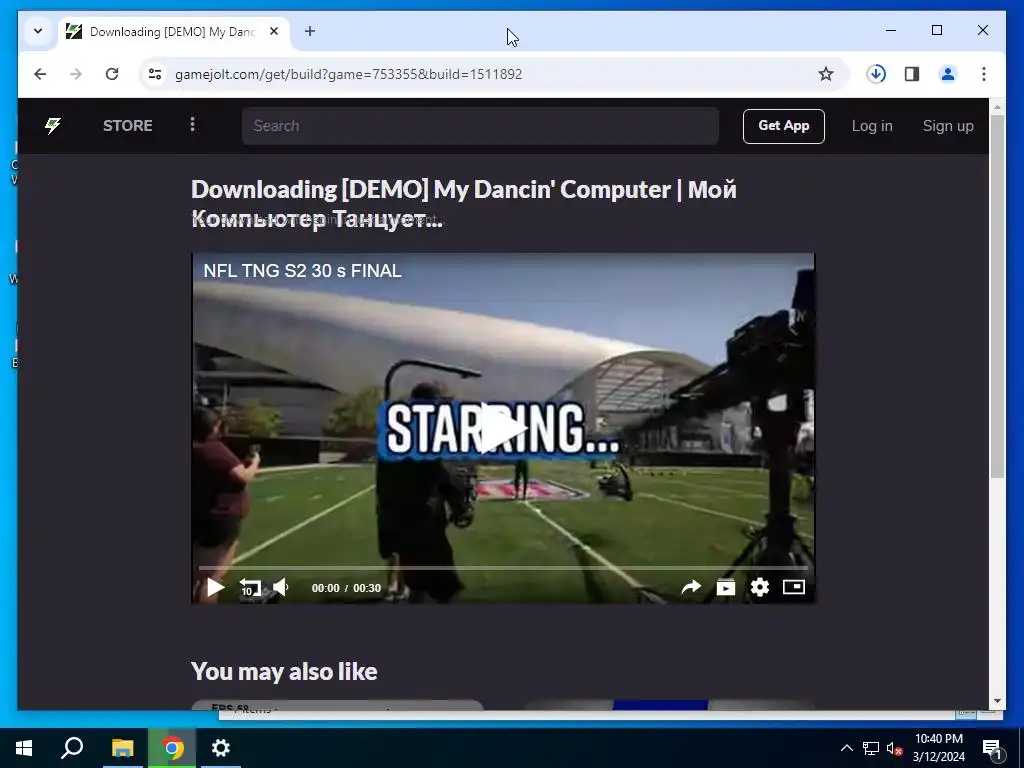1024x768 pixels.
Task: Open the Chrome profile menu
Action: 948,74
